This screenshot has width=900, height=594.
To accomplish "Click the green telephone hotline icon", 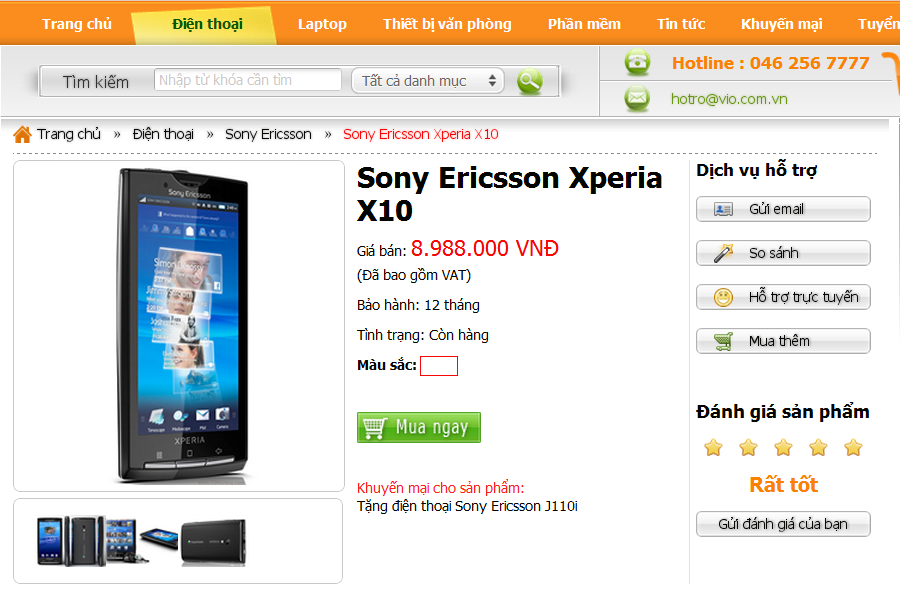I will tap(637, 62).
